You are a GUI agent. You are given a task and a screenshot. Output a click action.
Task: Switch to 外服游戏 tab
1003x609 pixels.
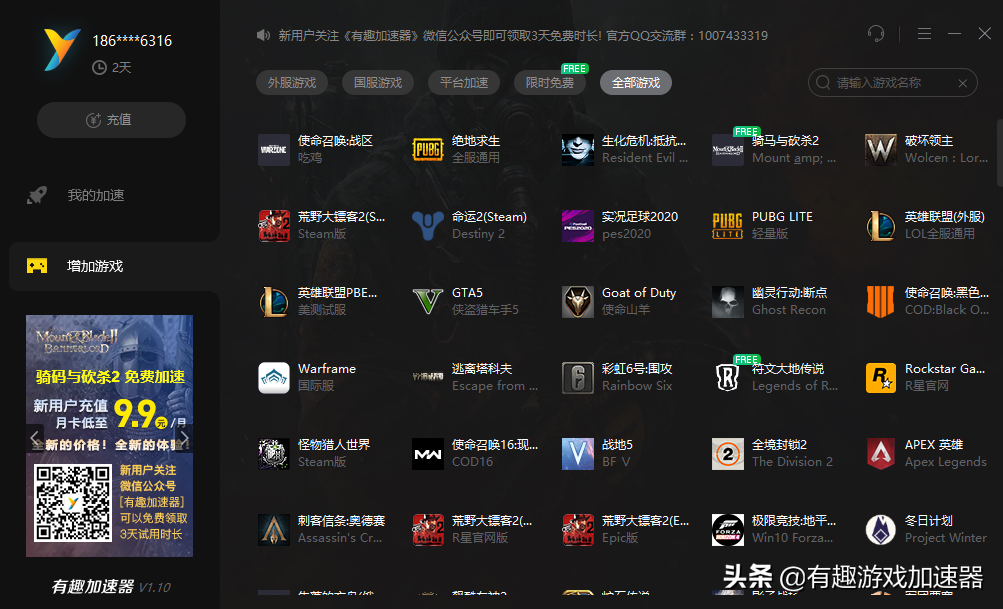point(292,83)
